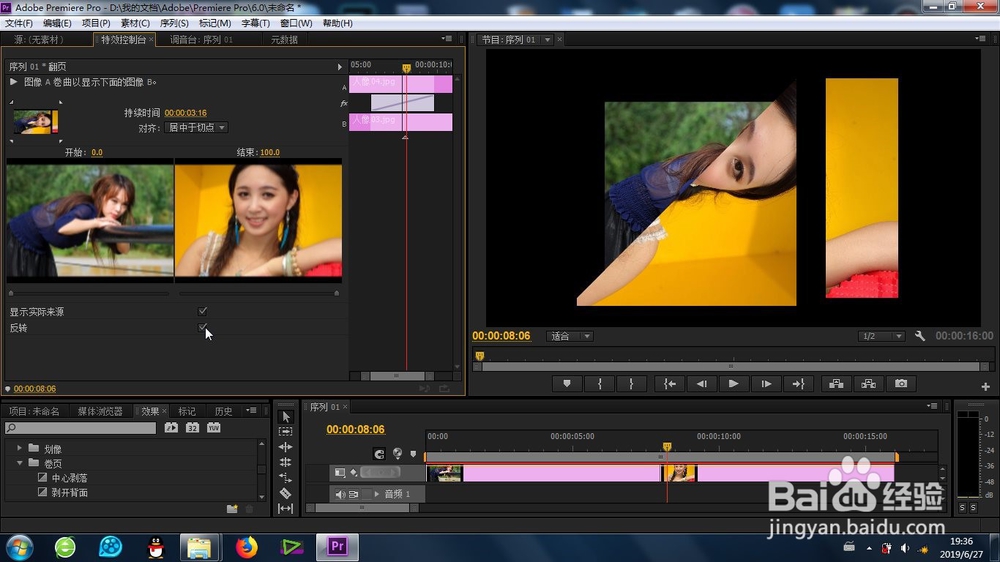Switch to the 元数据 tab
Image resolution: width=1000 pixels, height=562 pixels.
pyautogui.click(x=284, y=40)
